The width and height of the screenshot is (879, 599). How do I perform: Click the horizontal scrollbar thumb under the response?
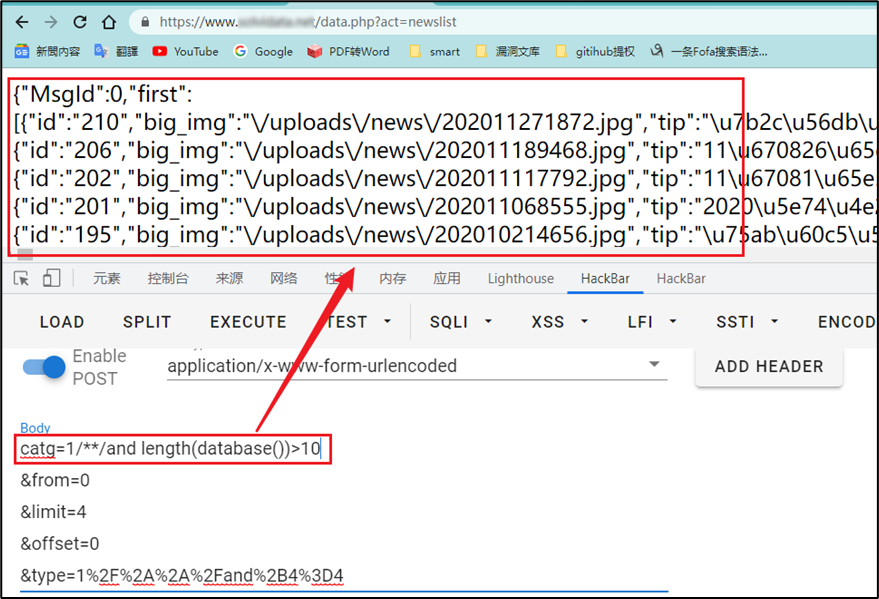click(25, 255)
